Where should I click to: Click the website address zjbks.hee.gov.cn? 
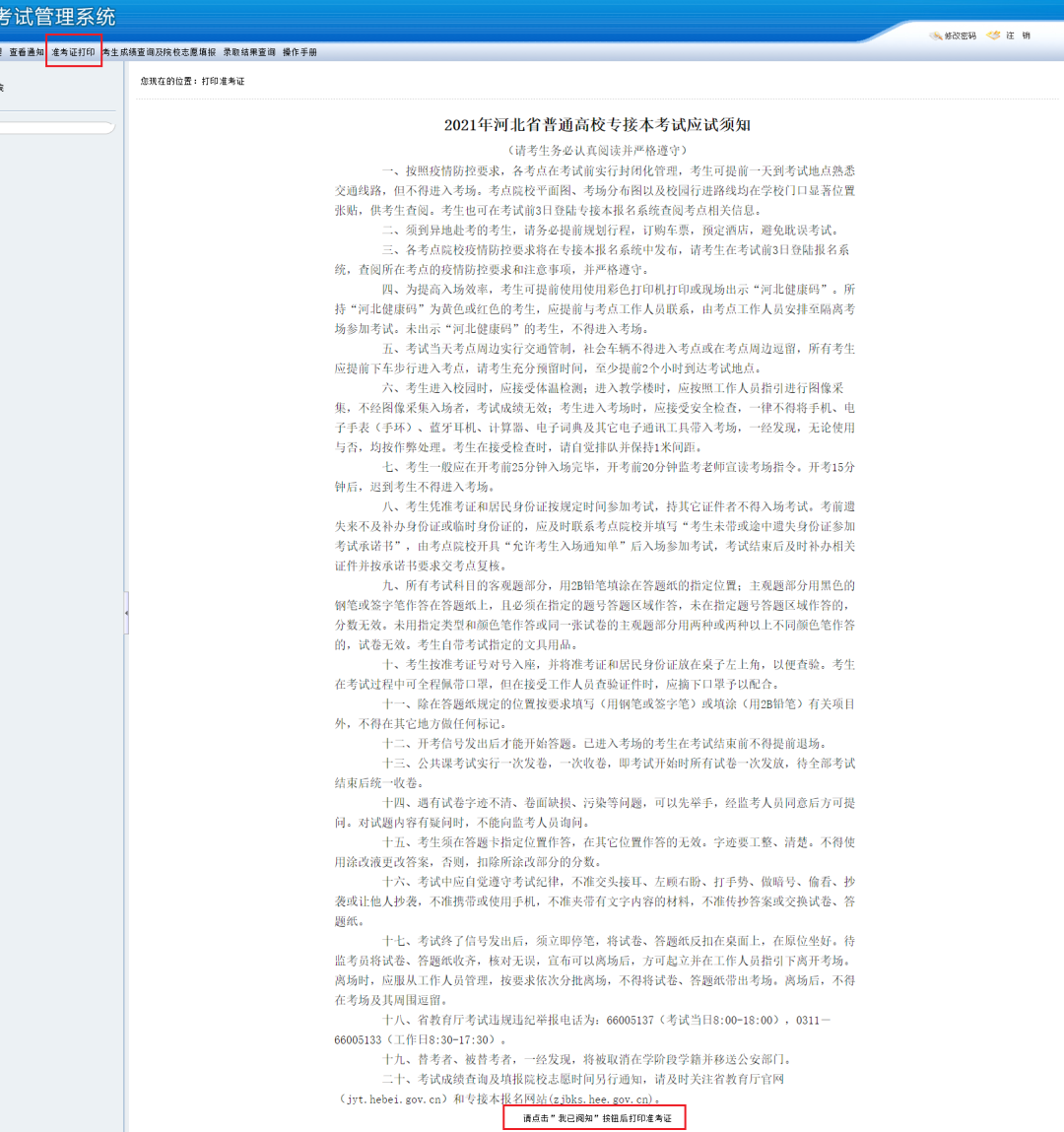point(601,1099)
